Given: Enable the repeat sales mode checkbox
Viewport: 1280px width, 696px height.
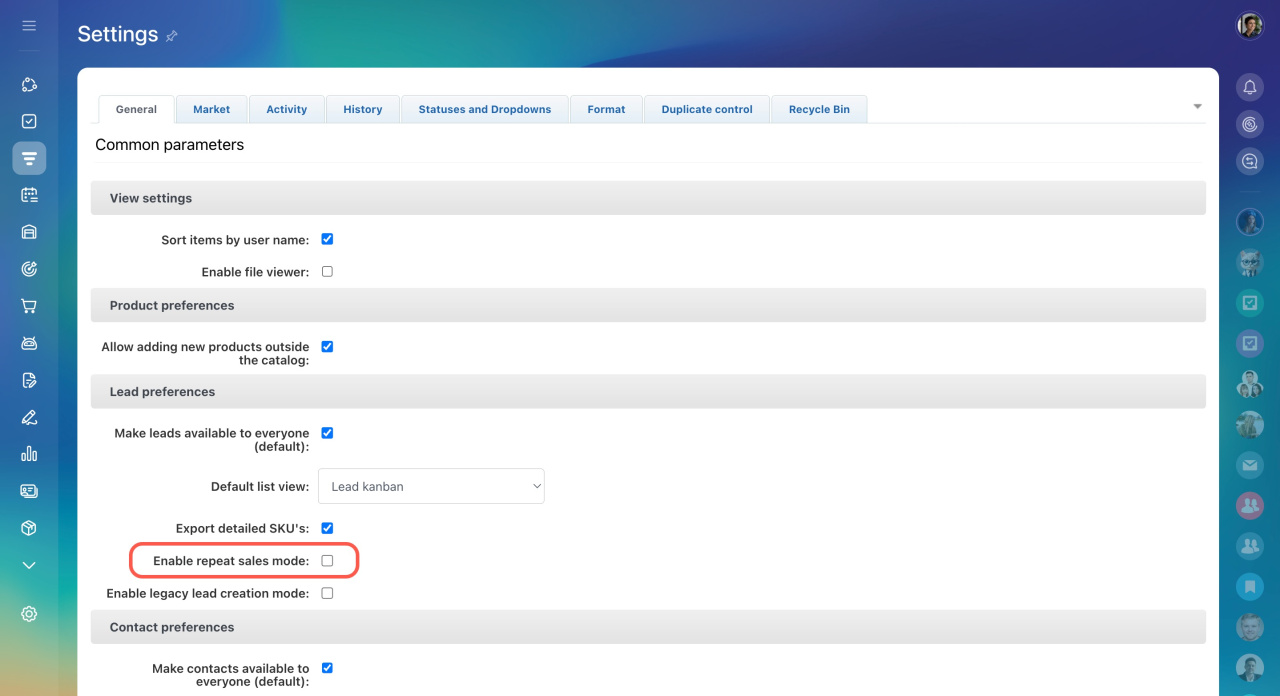Looking at the screenshot, I should click(327, 561).
